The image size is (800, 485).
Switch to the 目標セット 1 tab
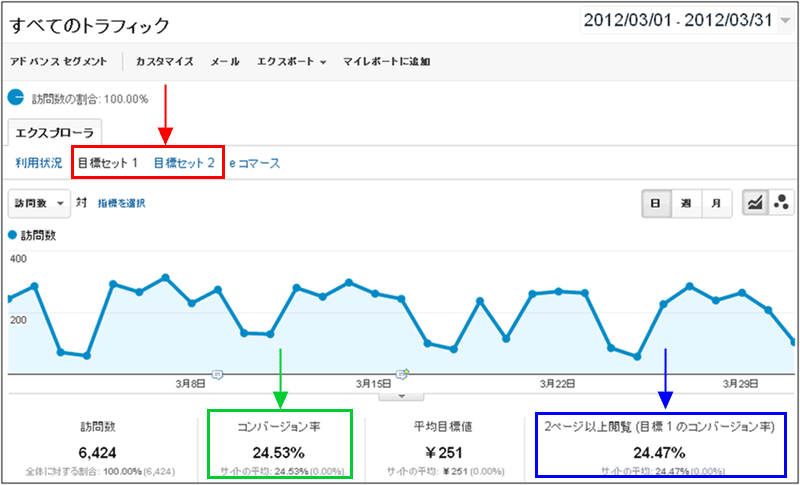point(108,162)
